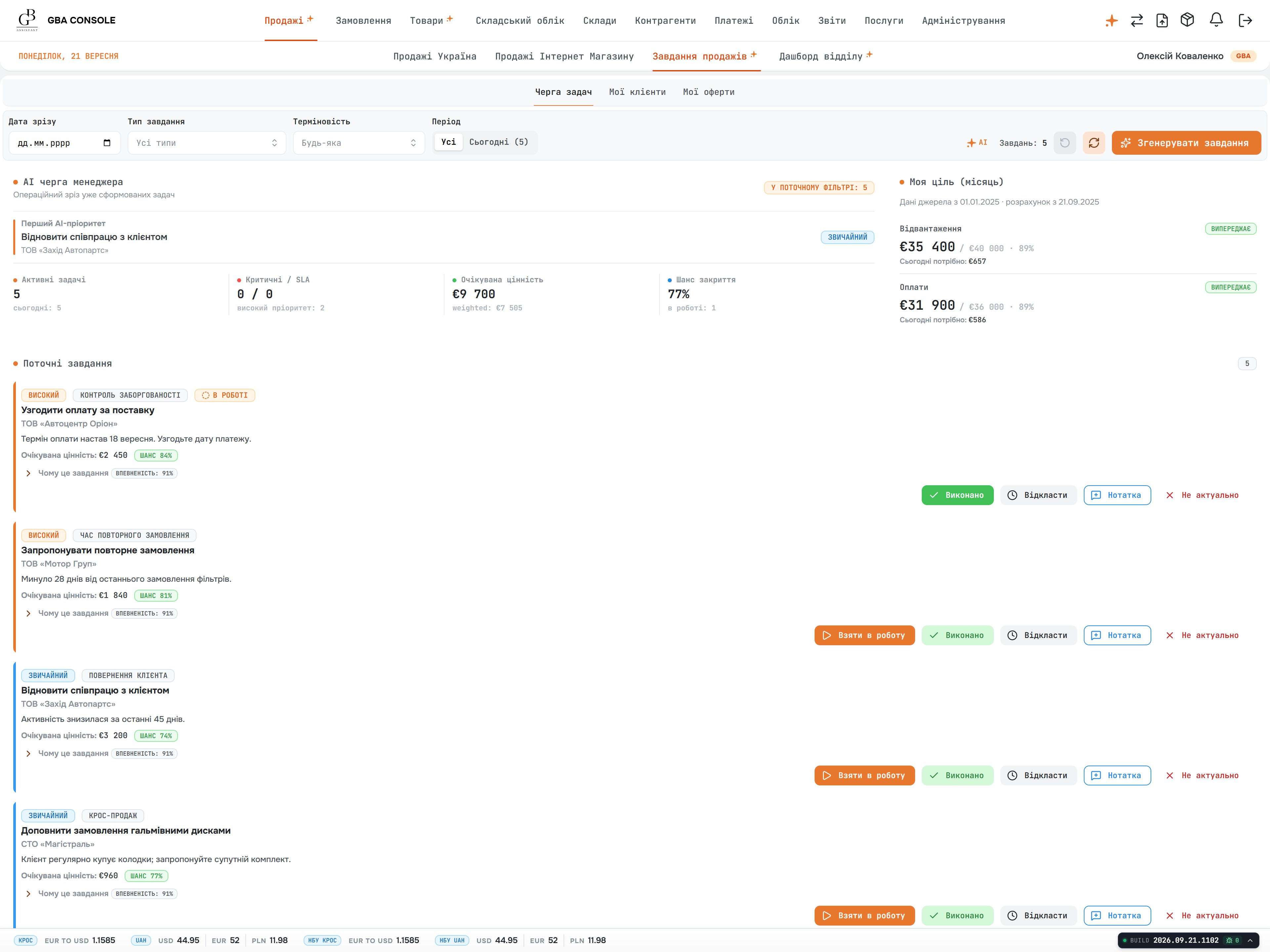Switch to Мої клієнти tab
This screenshot has height=952, width=1270.
point(637,92)
